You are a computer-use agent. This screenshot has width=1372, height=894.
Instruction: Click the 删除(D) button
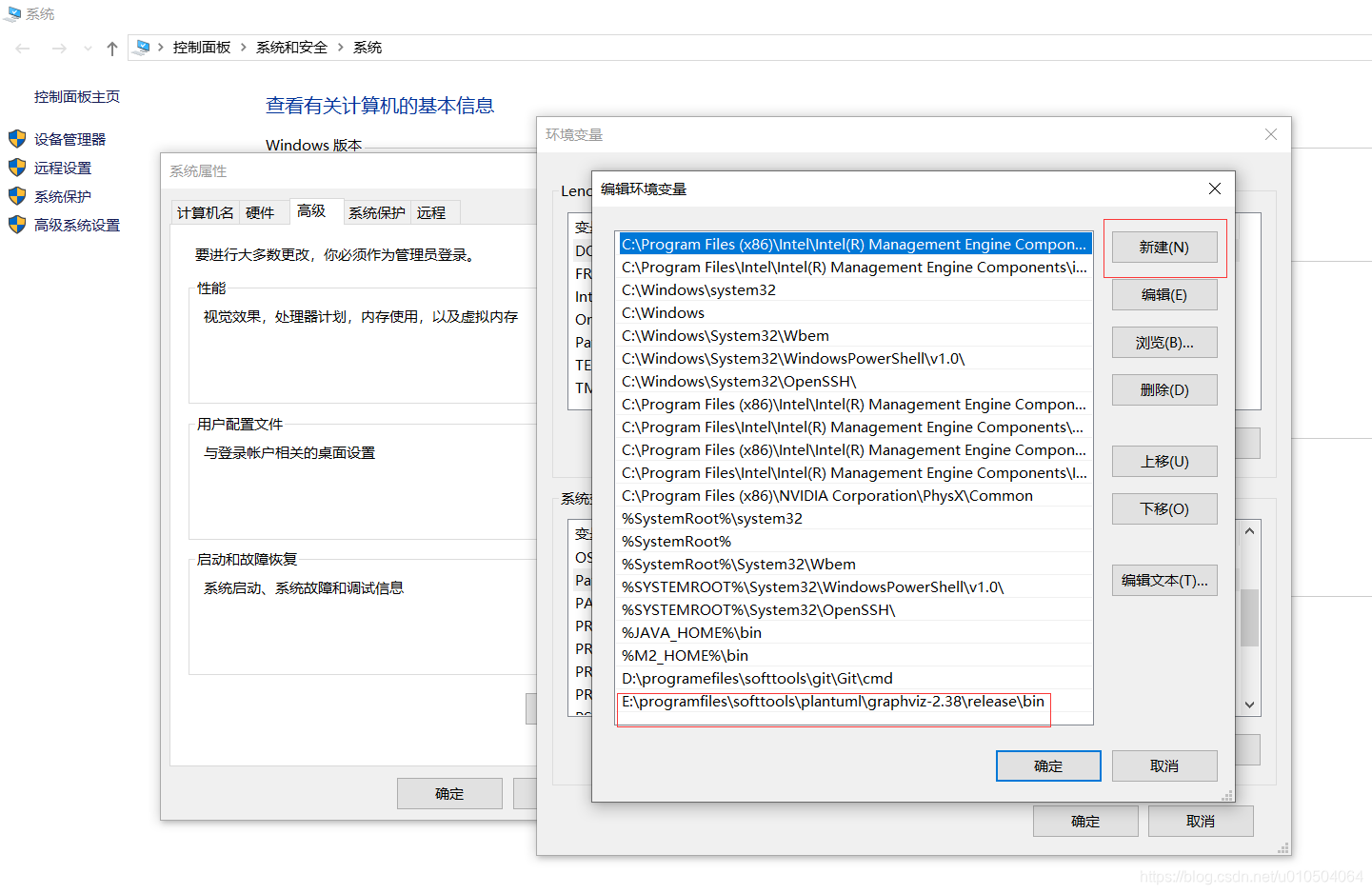pos(1164,389)
